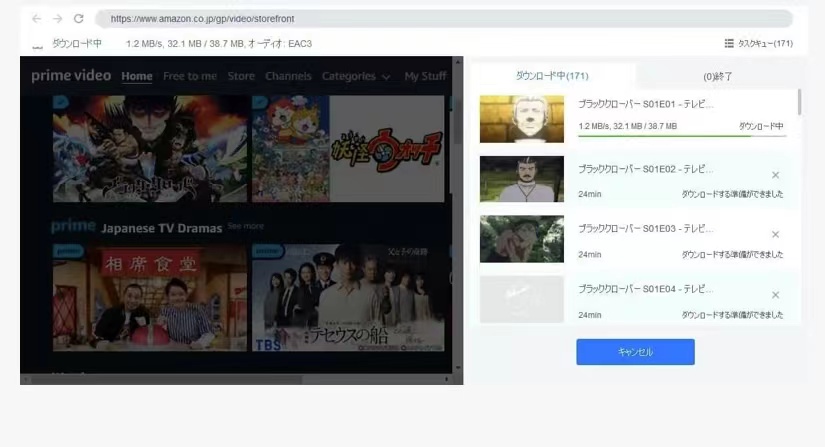Click the S01E01 download progress bar
The image size is (825, 447).
[x=682, y=136]
